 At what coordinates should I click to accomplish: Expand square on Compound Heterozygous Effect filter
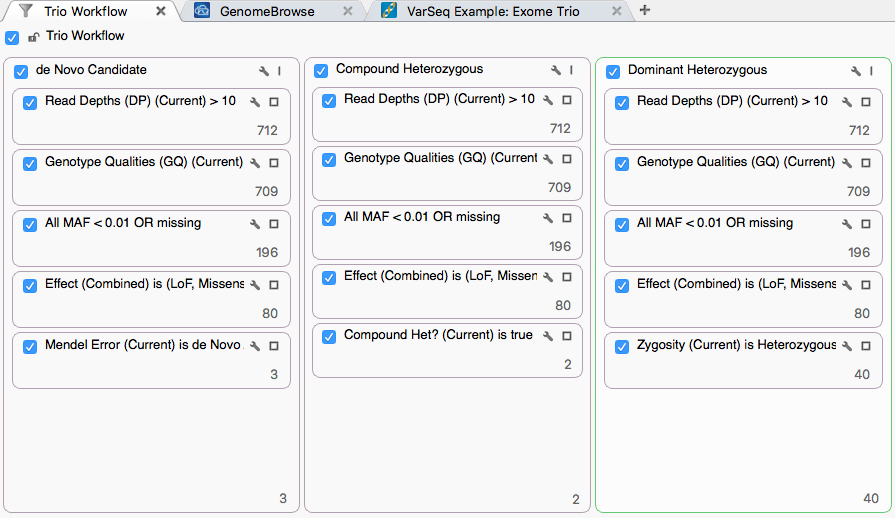pyautogui.click(x=567, y=277)
